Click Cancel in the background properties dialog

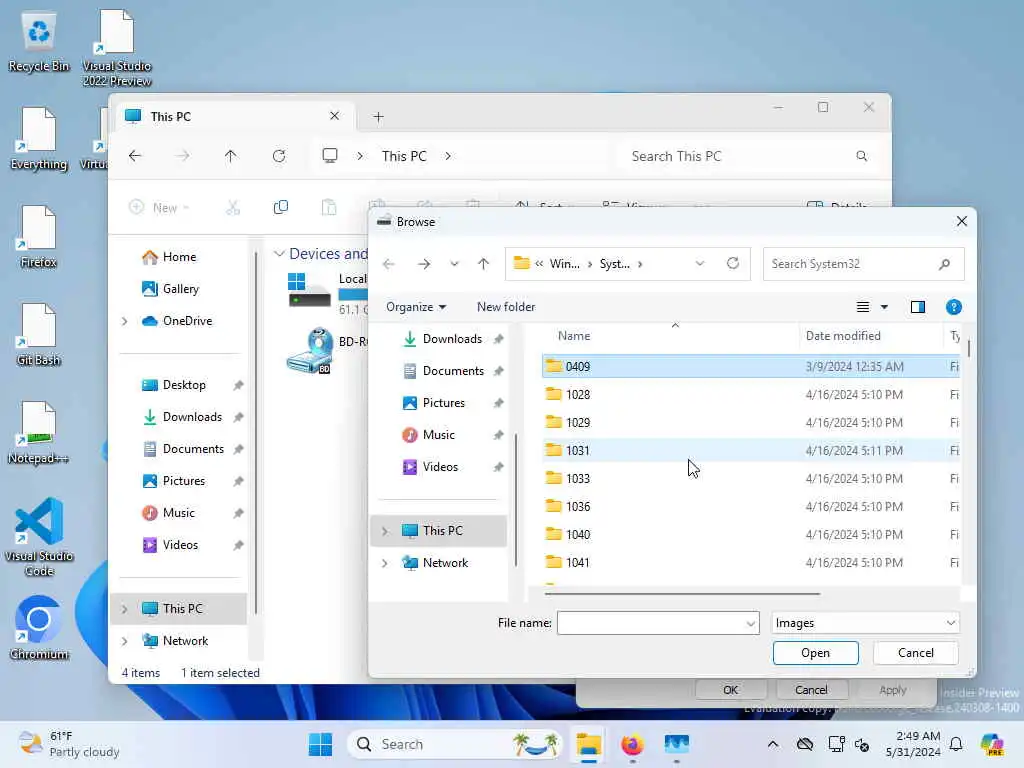click(x=811, y=690)
